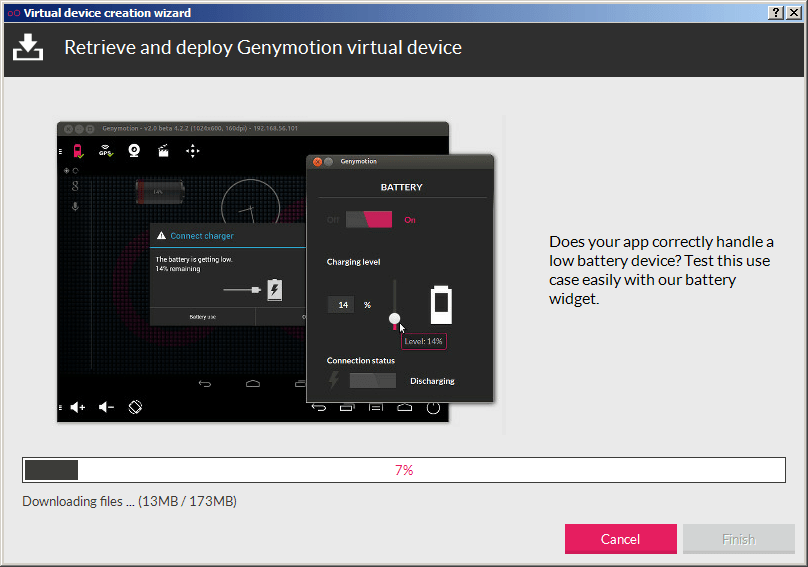
Task: Click the charging battery icon in the Connect charger dialog
Action: [x=275, y=290]
